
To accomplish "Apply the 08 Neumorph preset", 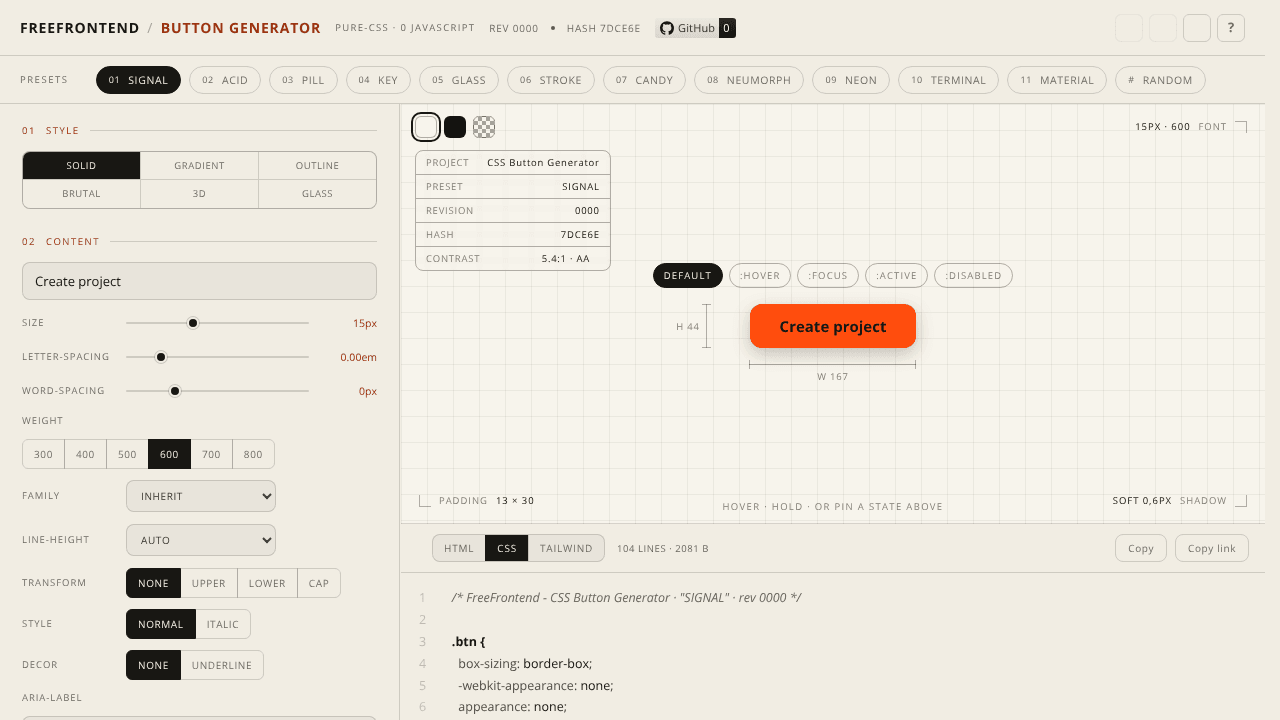I will tap(749, 80).
